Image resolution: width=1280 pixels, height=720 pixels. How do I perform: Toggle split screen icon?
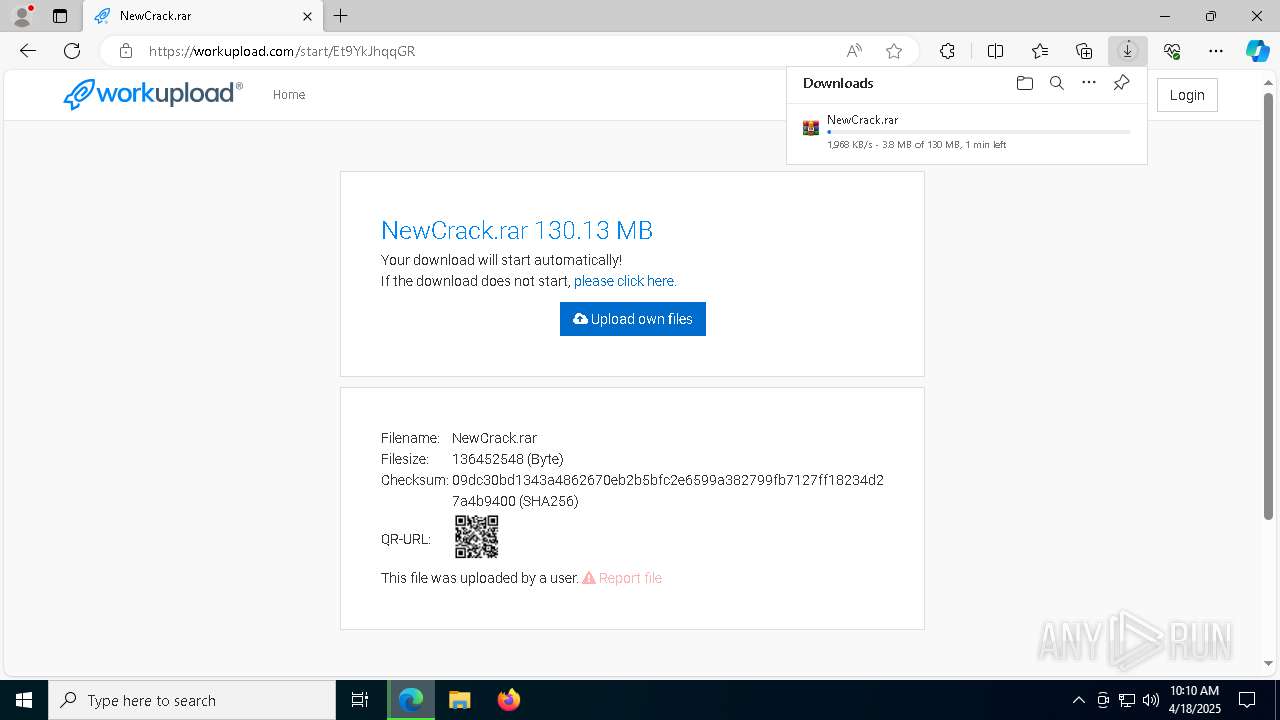pos(995,51)
